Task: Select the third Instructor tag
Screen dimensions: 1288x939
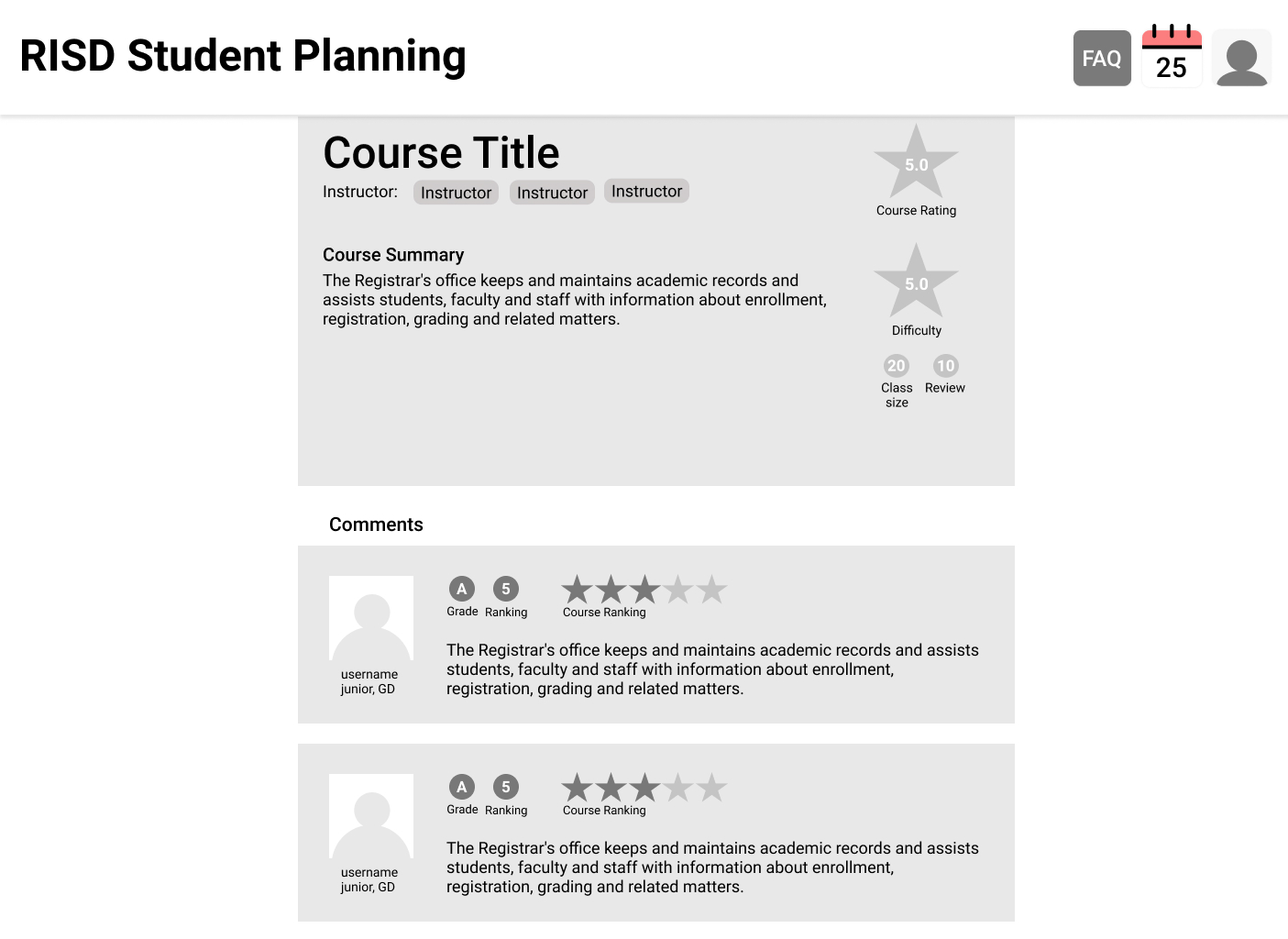Action: (x=646, y=191)
